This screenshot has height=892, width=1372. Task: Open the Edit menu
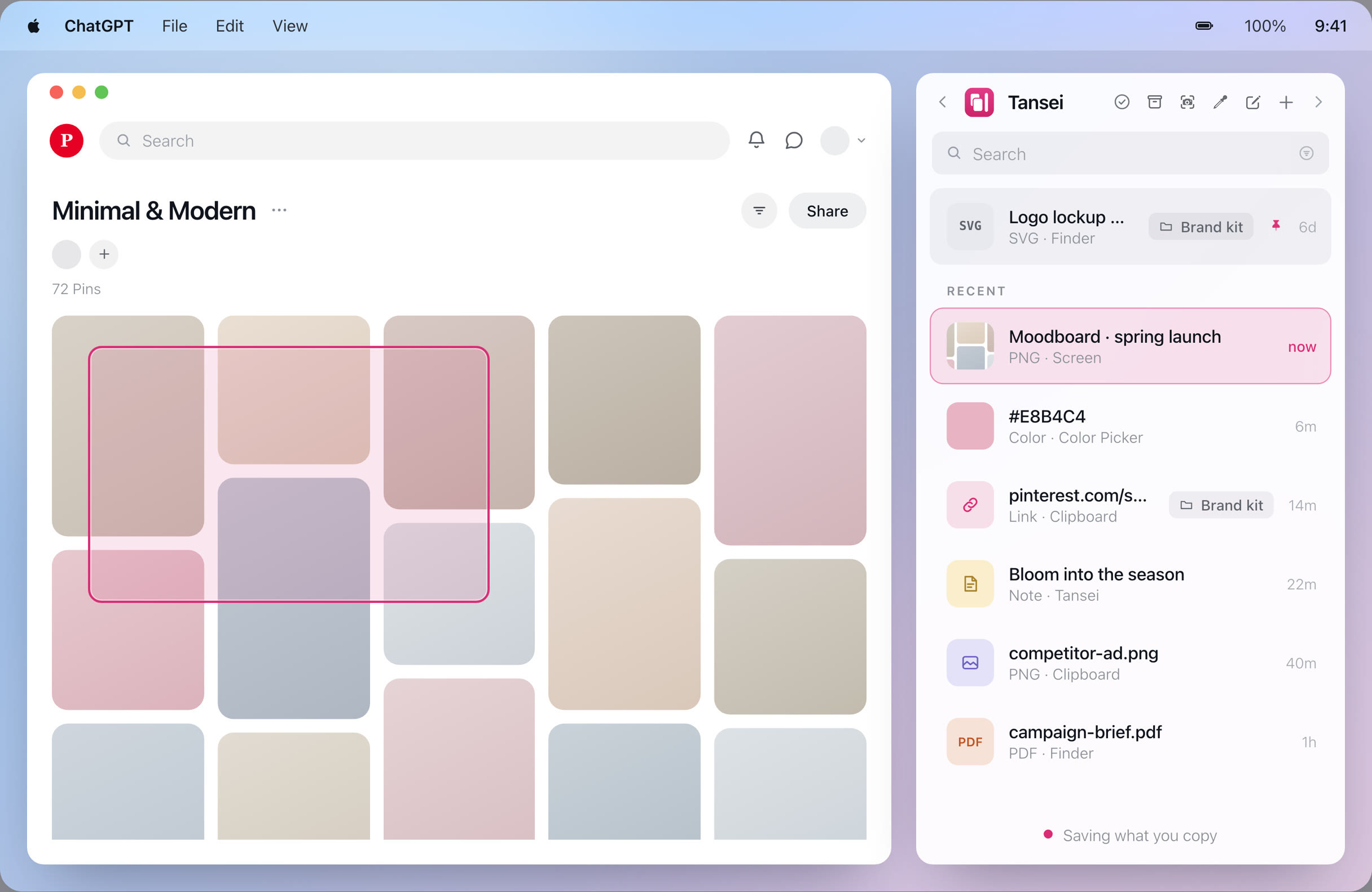pos(230,26)
